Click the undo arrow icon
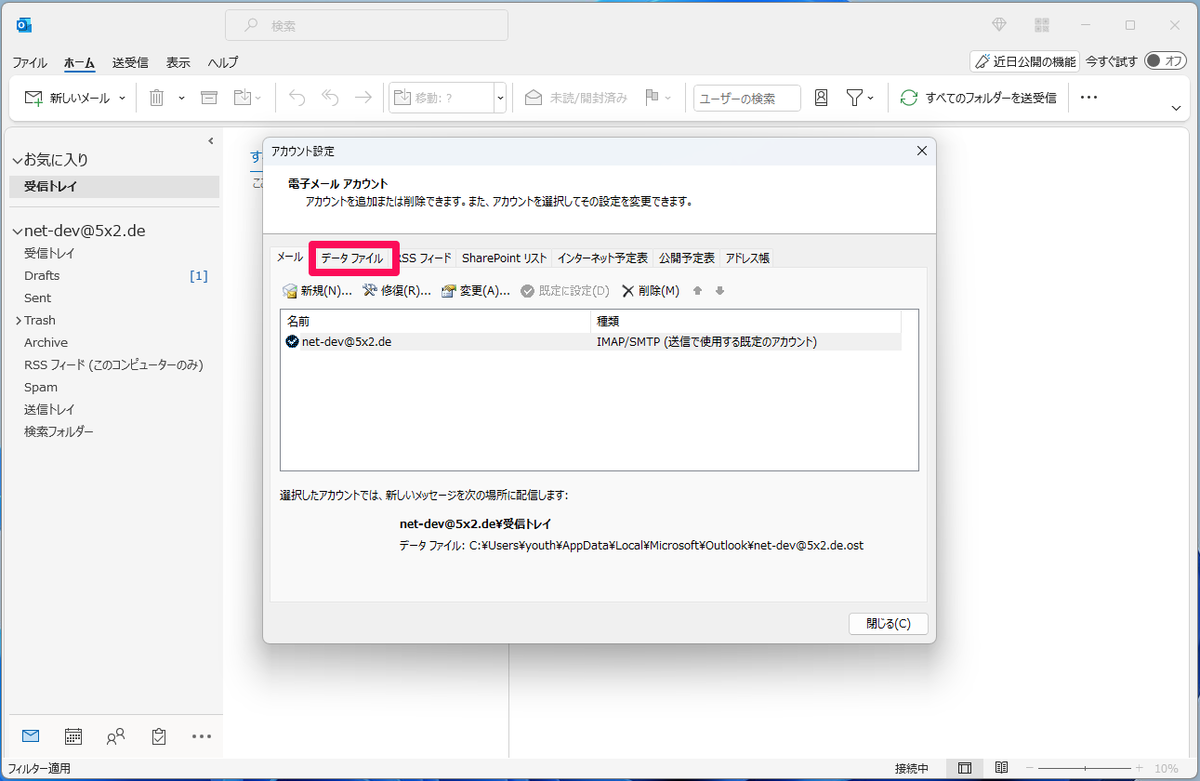Screen dimensions: 1200x781 click(x=297, y=98)
